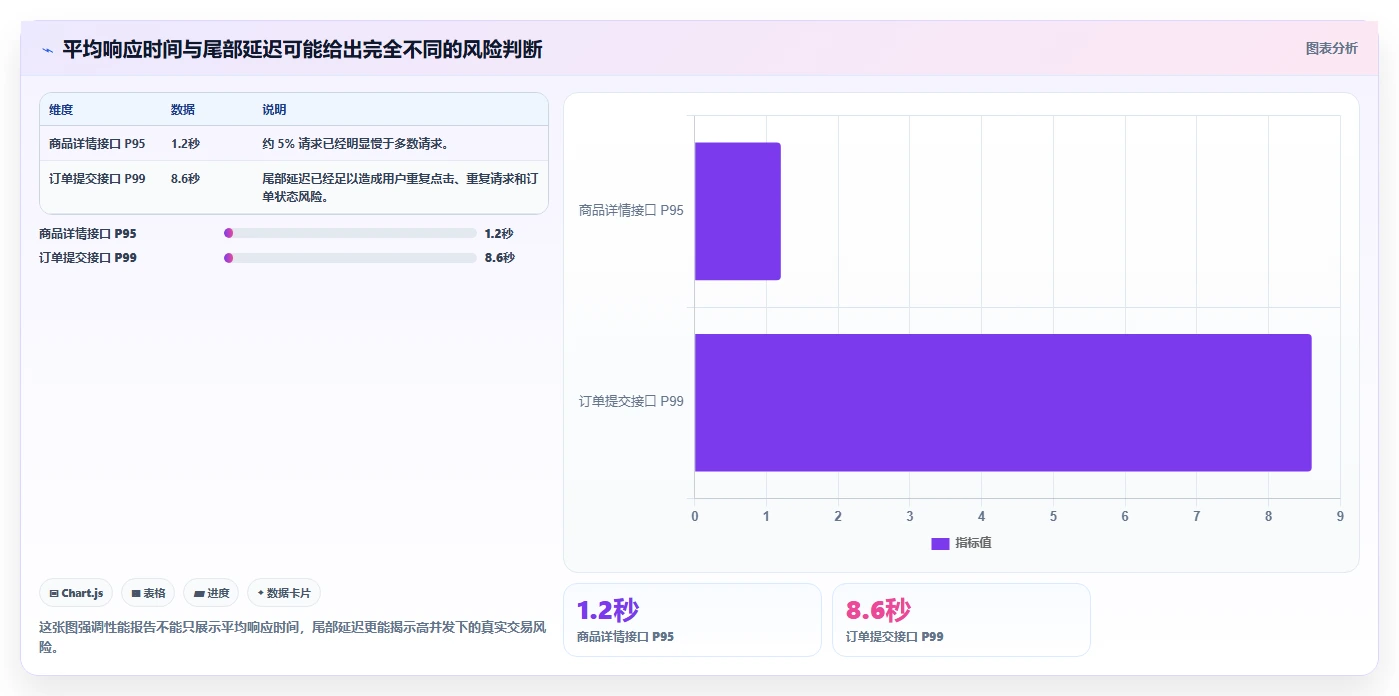Viewport: 1399px width, 696px height.
Task: Open the 1.2秒 data card
Action: (x=692, y=620)
